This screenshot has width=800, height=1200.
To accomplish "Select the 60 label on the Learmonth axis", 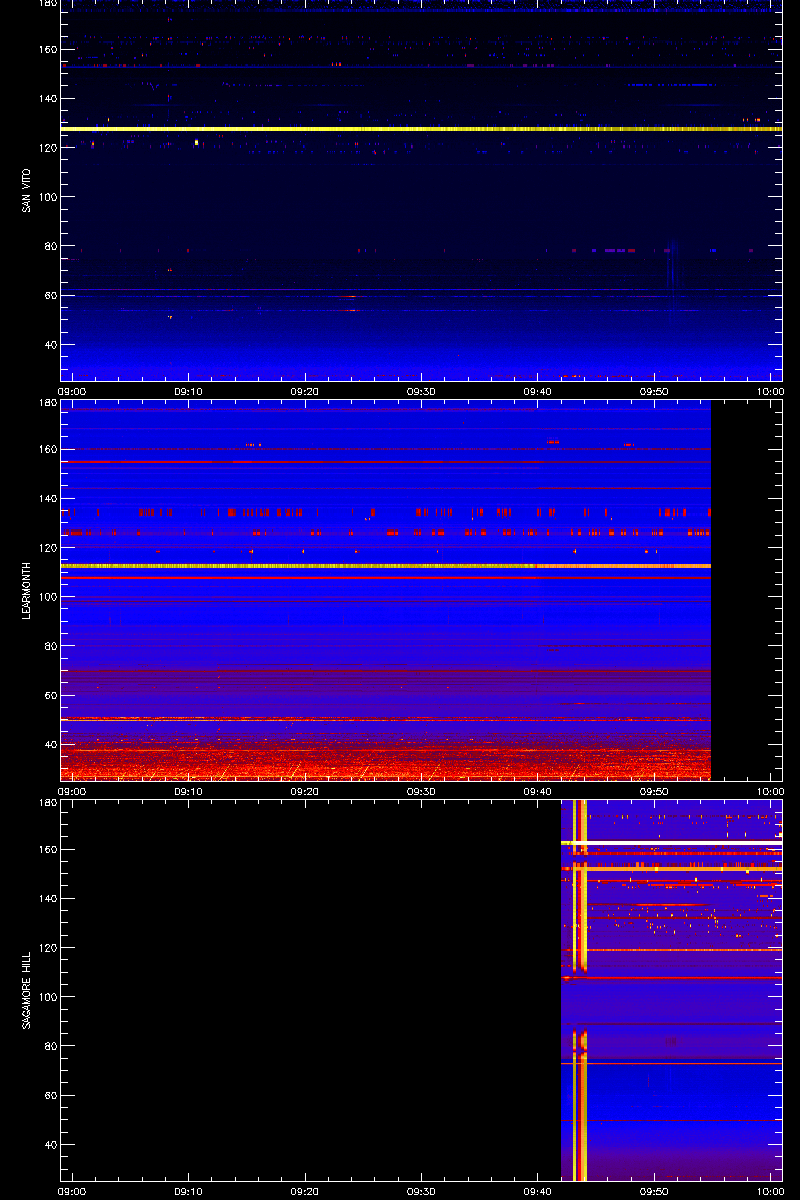I will 49,695.
